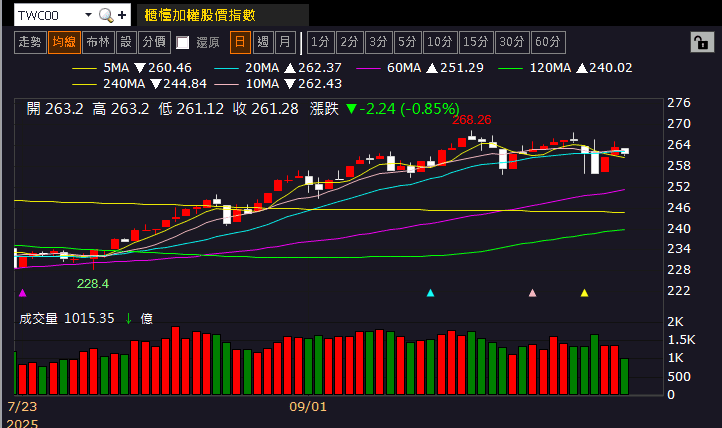Click the 收 261.28 close price

point(265,109)
